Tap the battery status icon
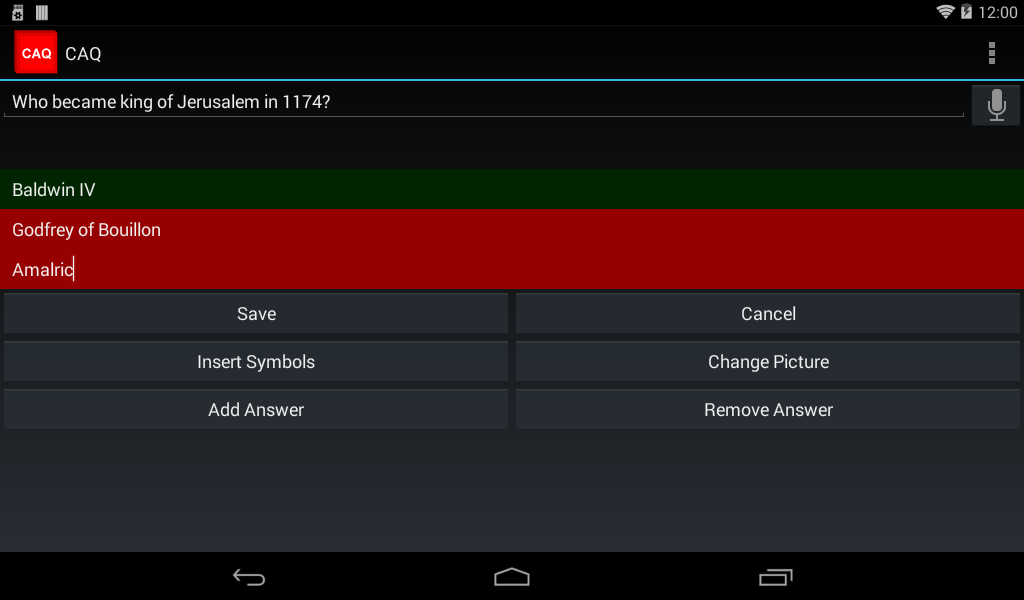Image resolution: width=1024 pixels, height=600 pixels. click(966, 12)
